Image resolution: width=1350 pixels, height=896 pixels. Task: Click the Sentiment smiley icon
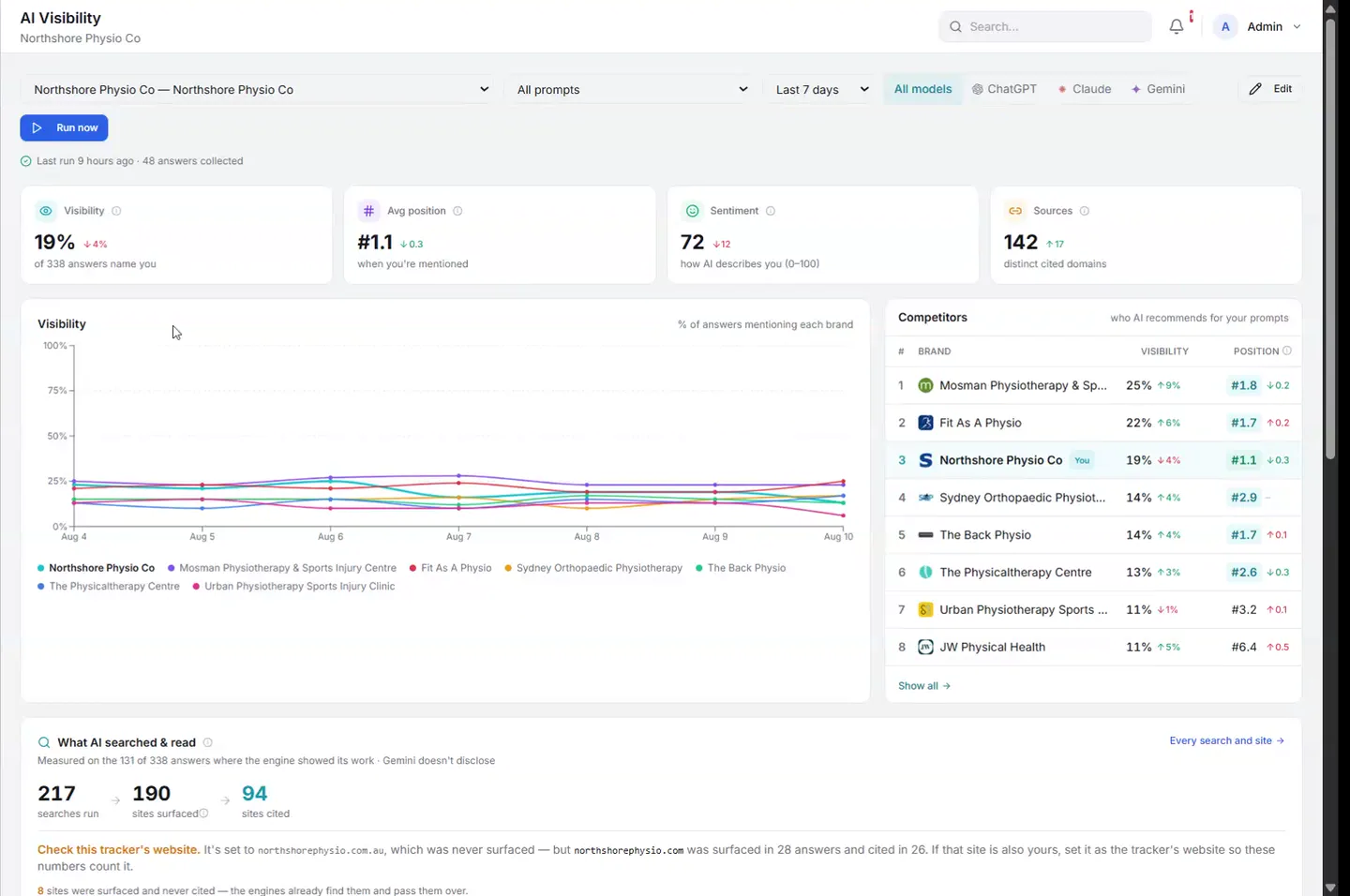pyautogui.click(x=692, y=211)
